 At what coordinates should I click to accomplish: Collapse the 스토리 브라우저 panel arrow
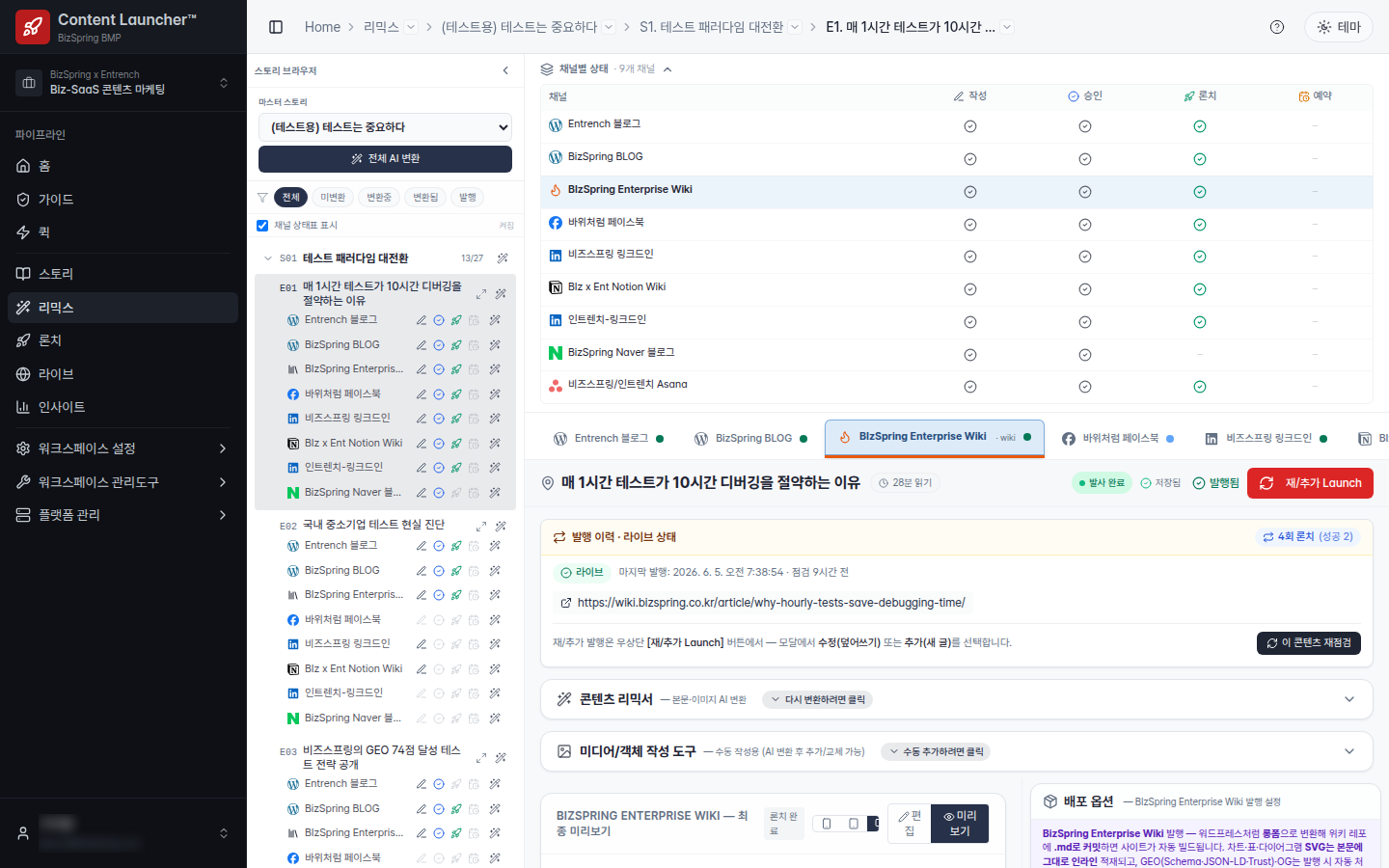coord(505,70)
